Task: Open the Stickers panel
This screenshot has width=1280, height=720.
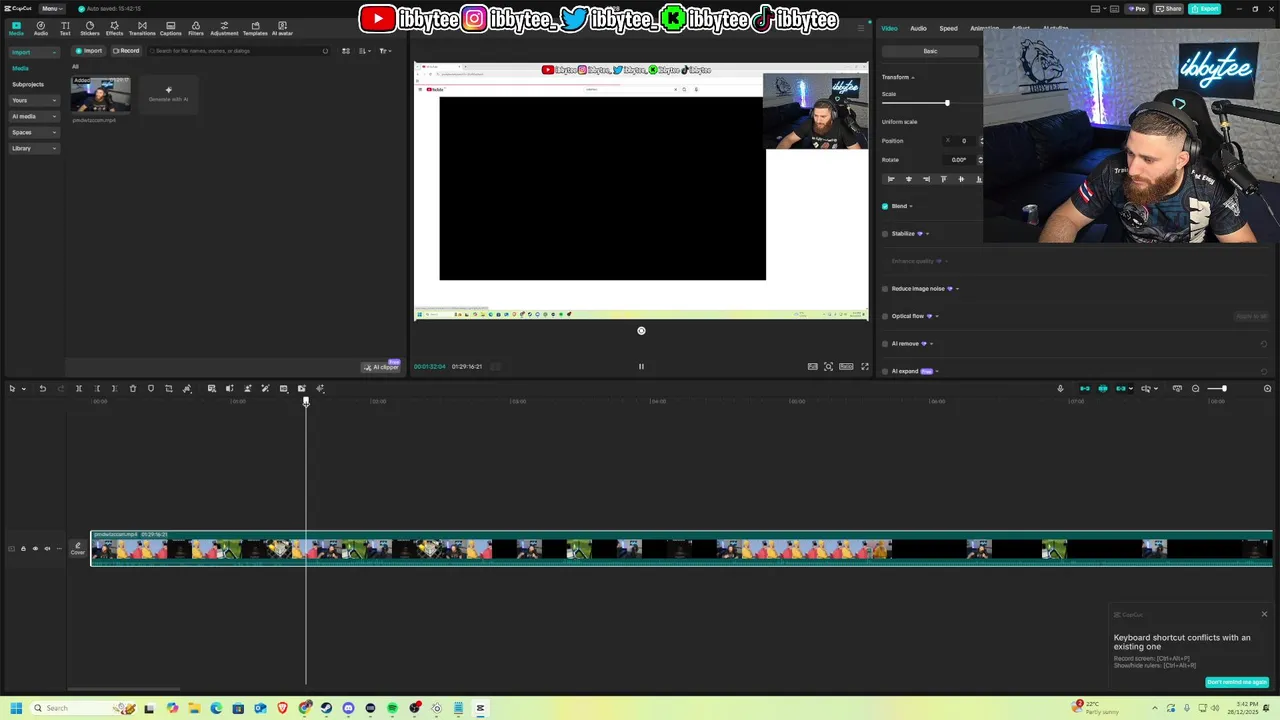Action: pyautogui.click(x=90, y=28)
